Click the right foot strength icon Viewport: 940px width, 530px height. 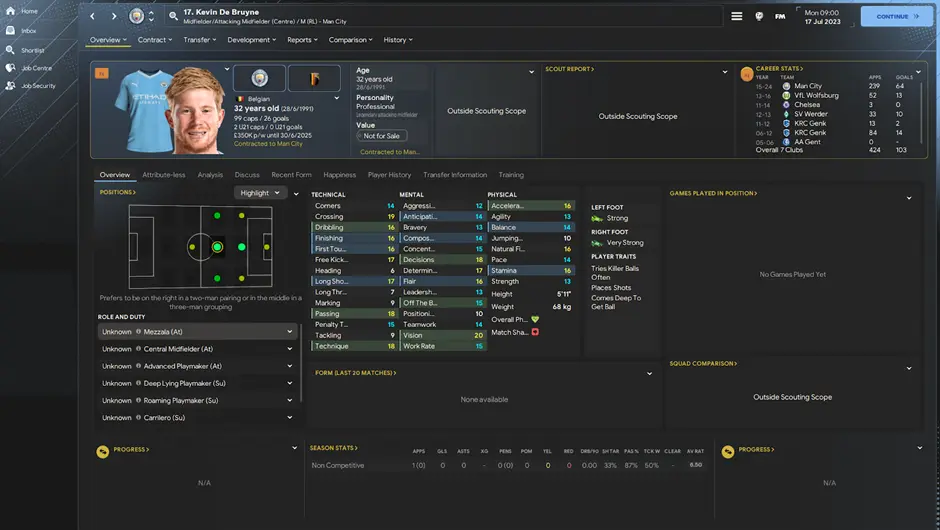point(596,243)
